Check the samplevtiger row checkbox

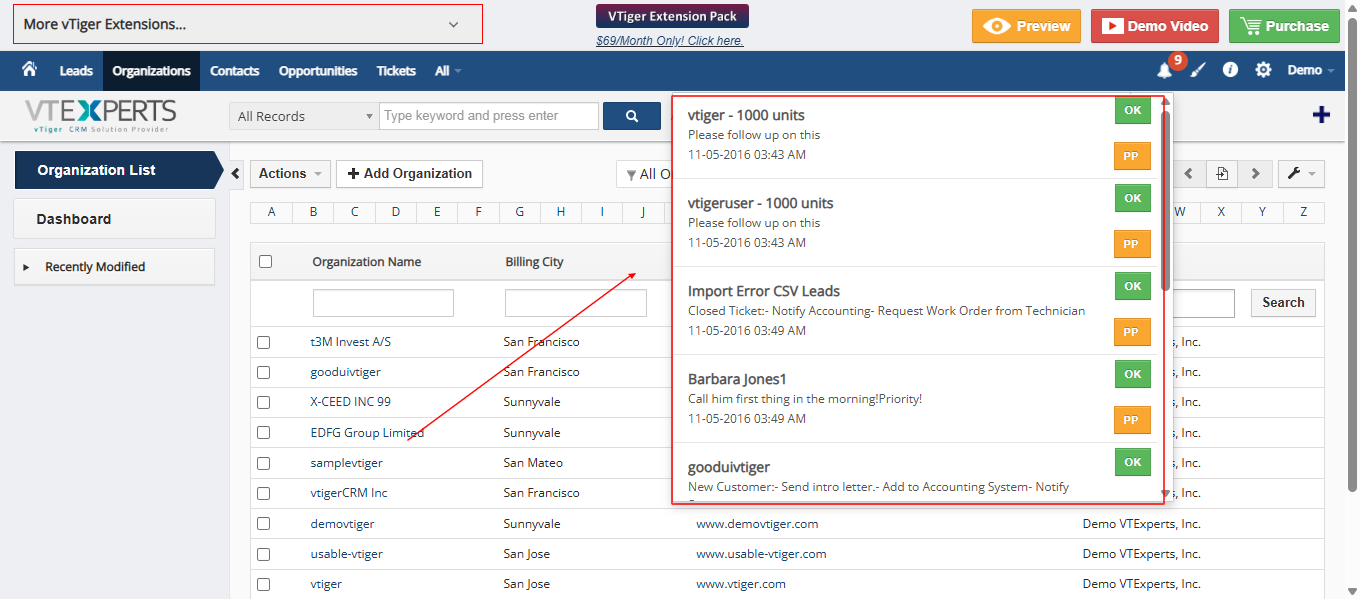click(x=264, y=463)
